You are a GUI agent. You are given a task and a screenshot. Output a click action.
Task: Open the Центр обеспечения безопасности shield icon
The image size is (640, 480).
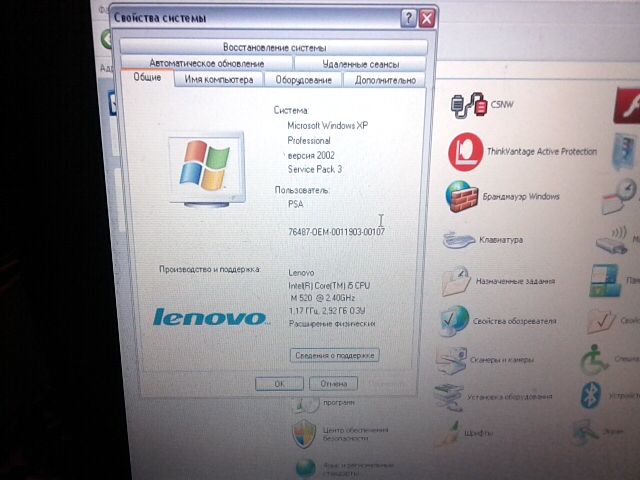(x=304, y=434)
